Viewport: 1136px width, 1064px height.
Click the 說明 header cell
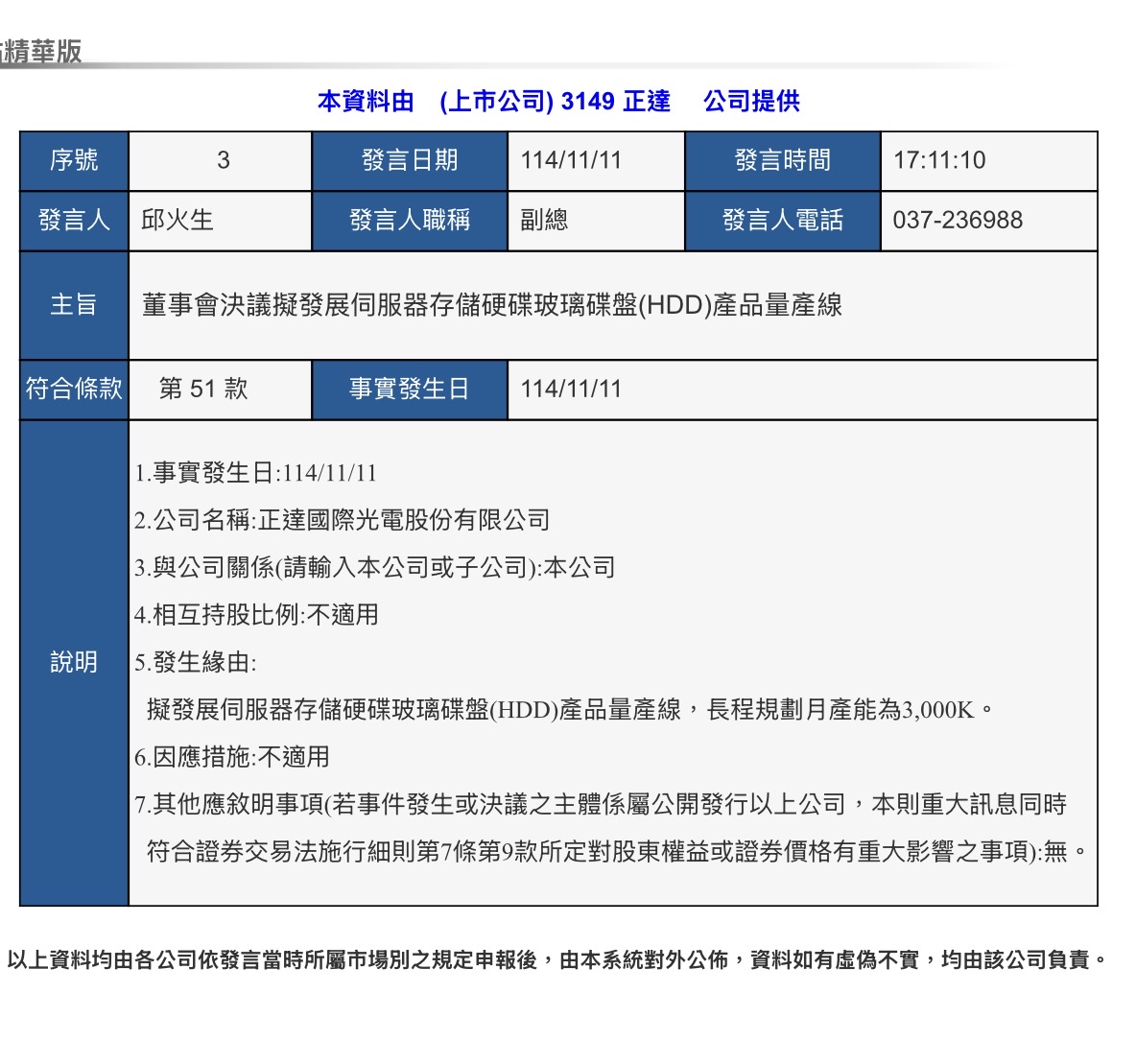click(74, 663)
